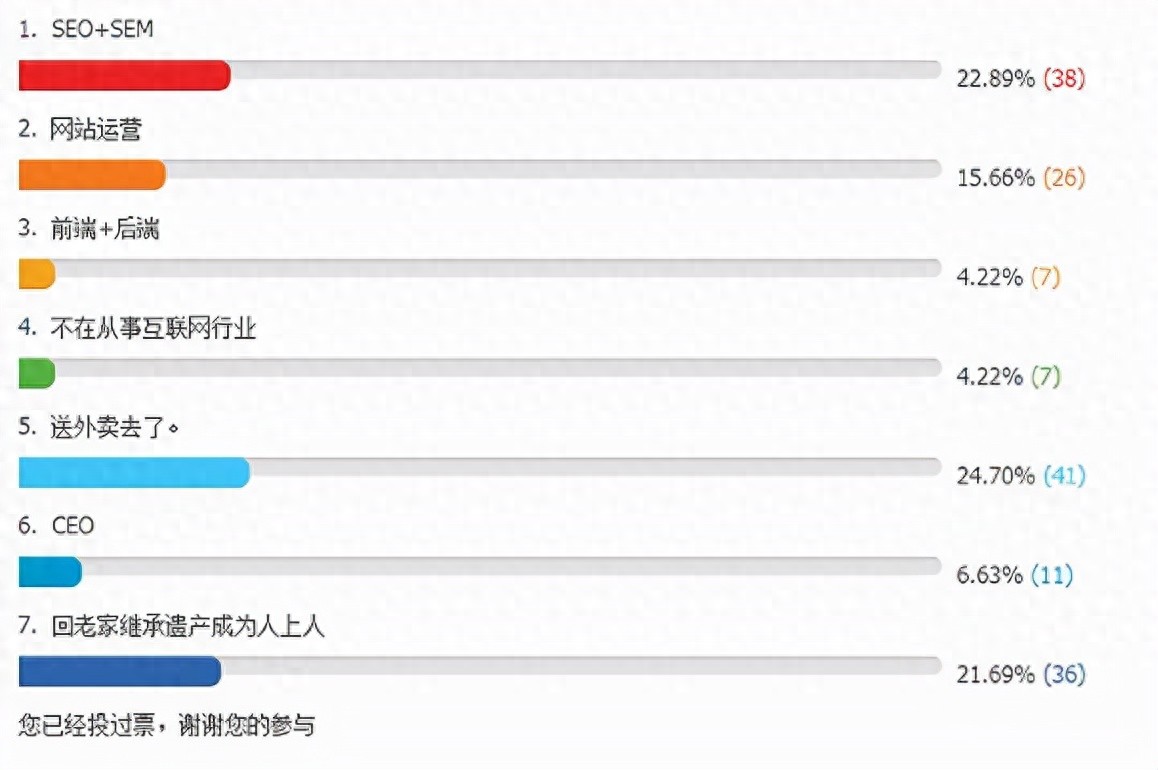The image size is (1158, 770).
Task: Select the 网站运营 option label
Action: [x=96, y=130]
